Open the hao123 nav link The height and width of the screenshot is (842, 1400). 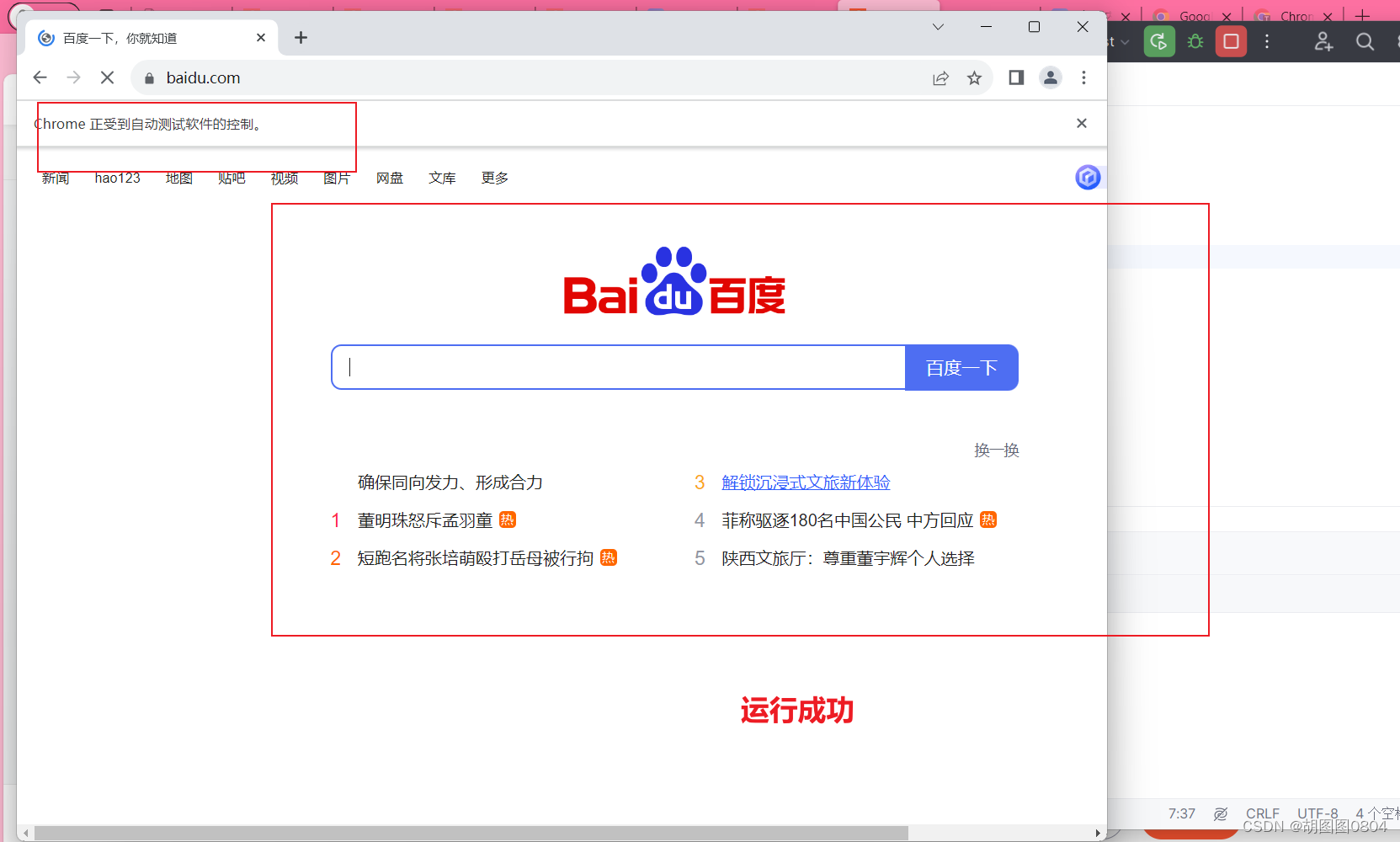(x=117, y=179)
